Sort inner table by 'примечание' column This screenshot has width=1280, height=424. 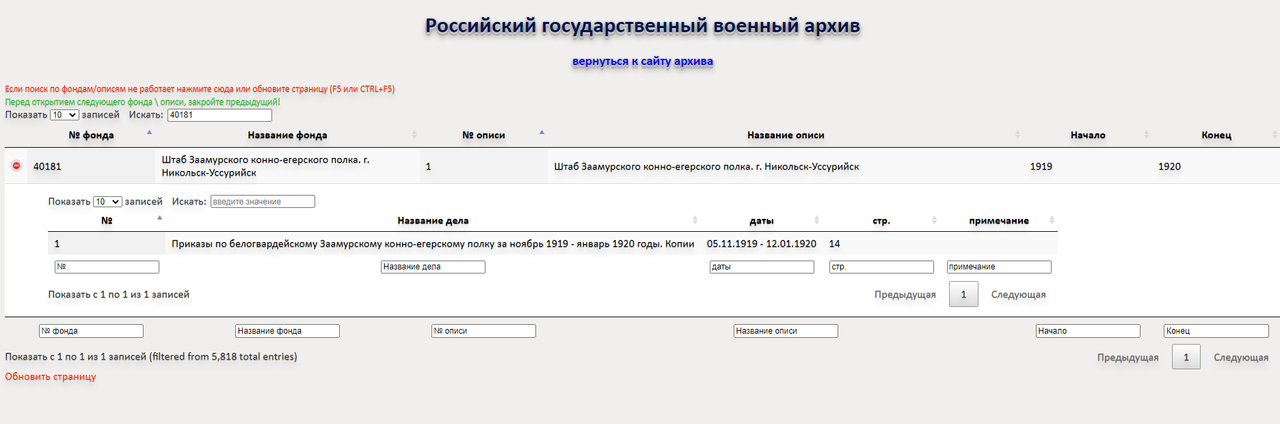[999, 220]
